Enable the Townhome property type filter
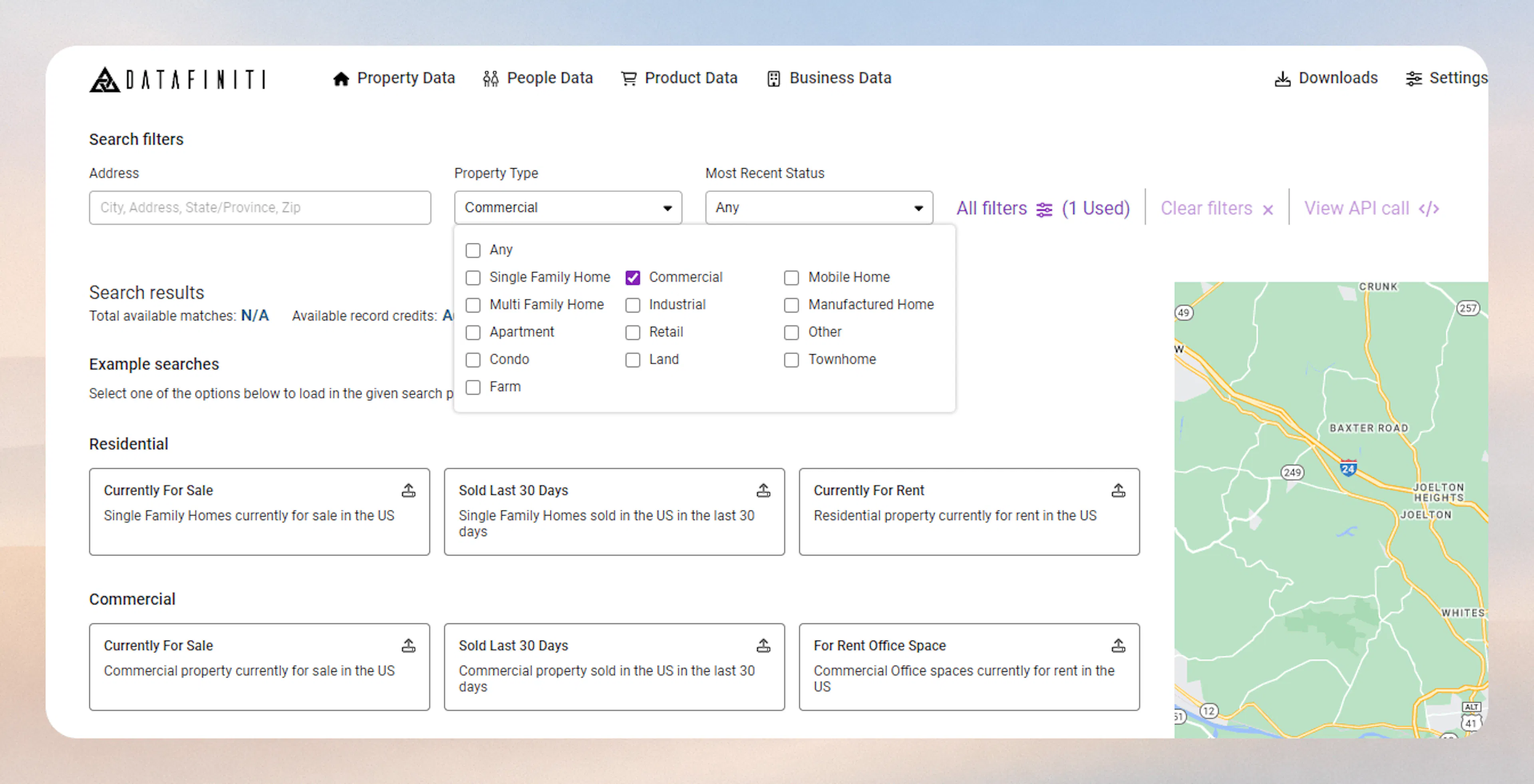The width and height of the screenshot is (1534, 784). pos(791,359)
